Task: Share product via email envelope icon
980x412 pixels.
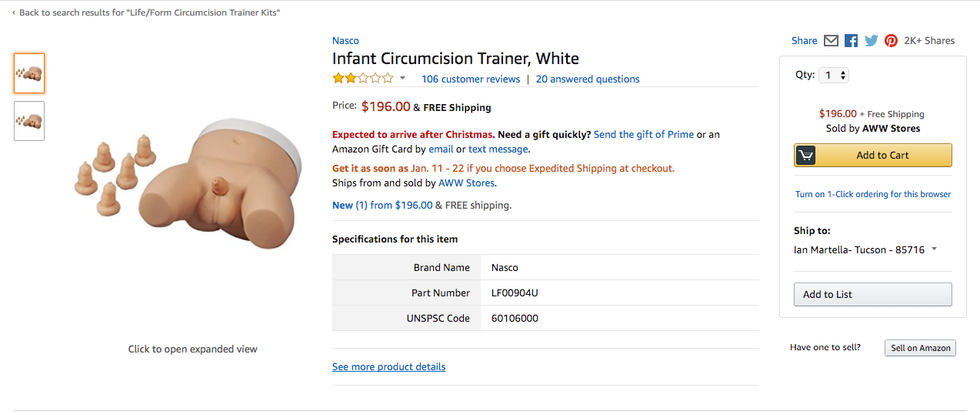Action: coord(831,41)
